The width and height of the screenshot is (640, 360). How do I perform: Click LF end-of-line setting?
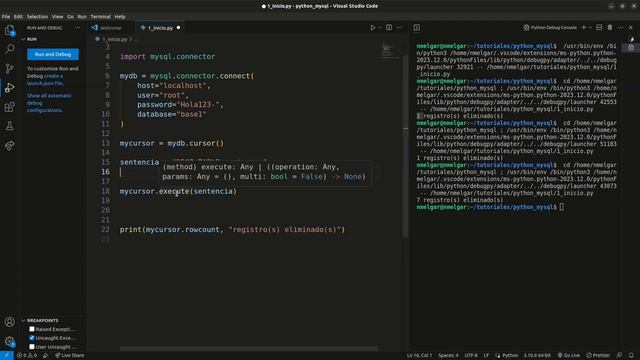486,356
